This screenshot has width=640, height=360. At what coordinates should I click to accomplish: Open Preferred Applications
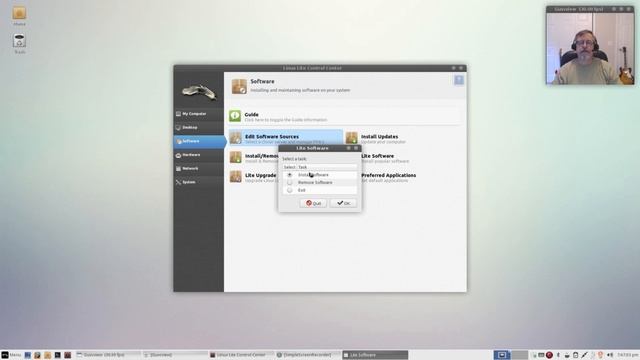pos(389,176)
